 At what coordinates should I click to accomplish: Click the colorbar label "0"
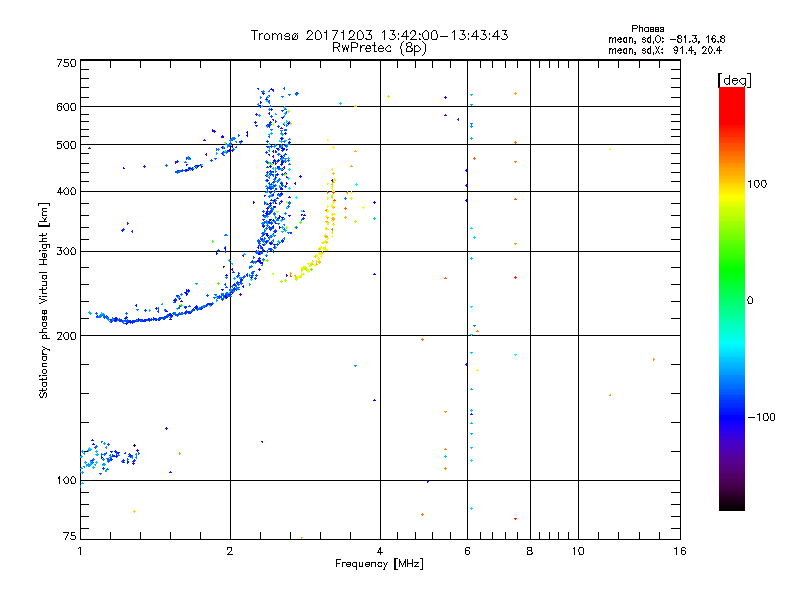click(749, 301)
